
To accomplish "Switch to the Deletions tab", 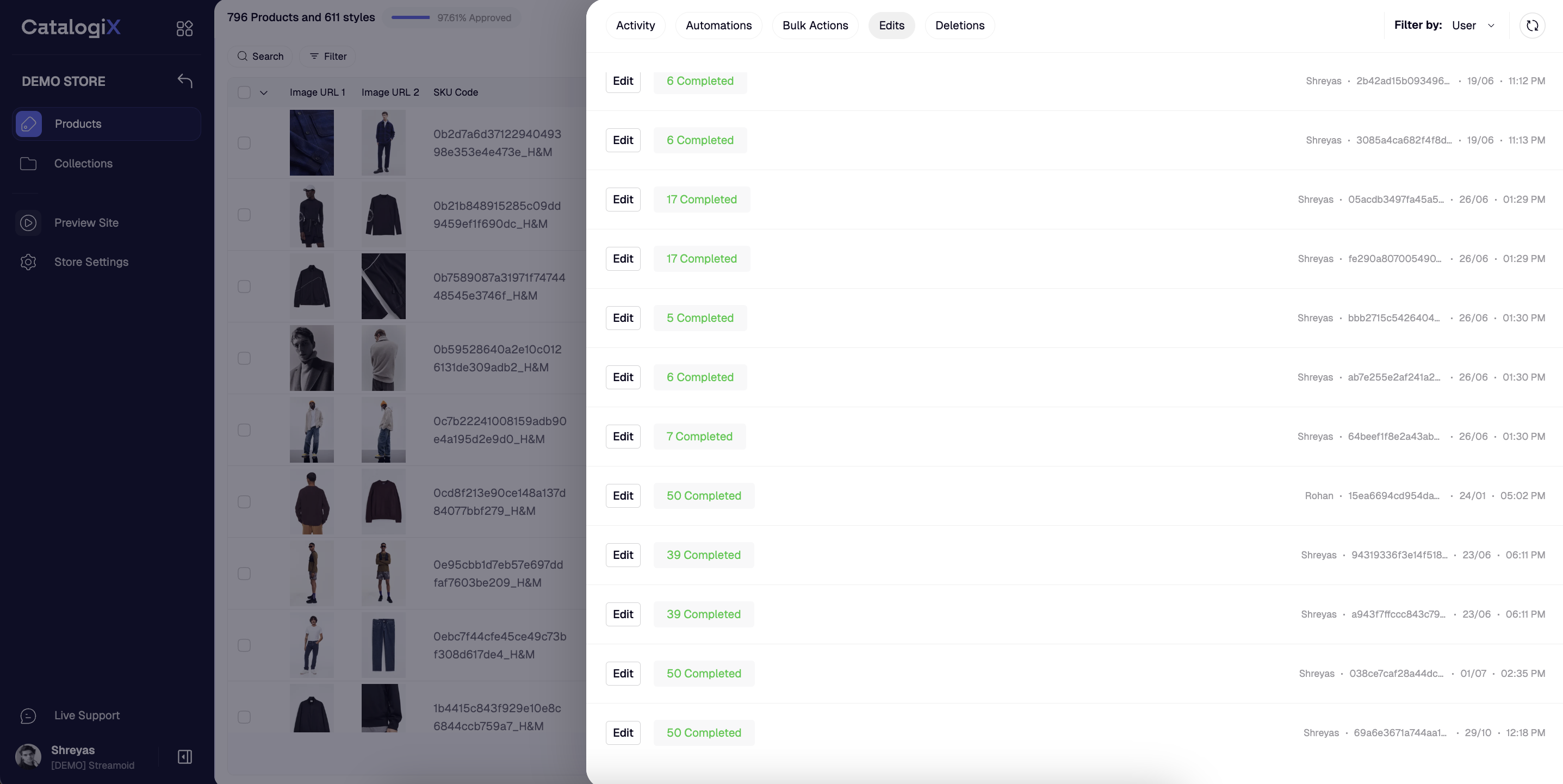I will pos(959,26).
